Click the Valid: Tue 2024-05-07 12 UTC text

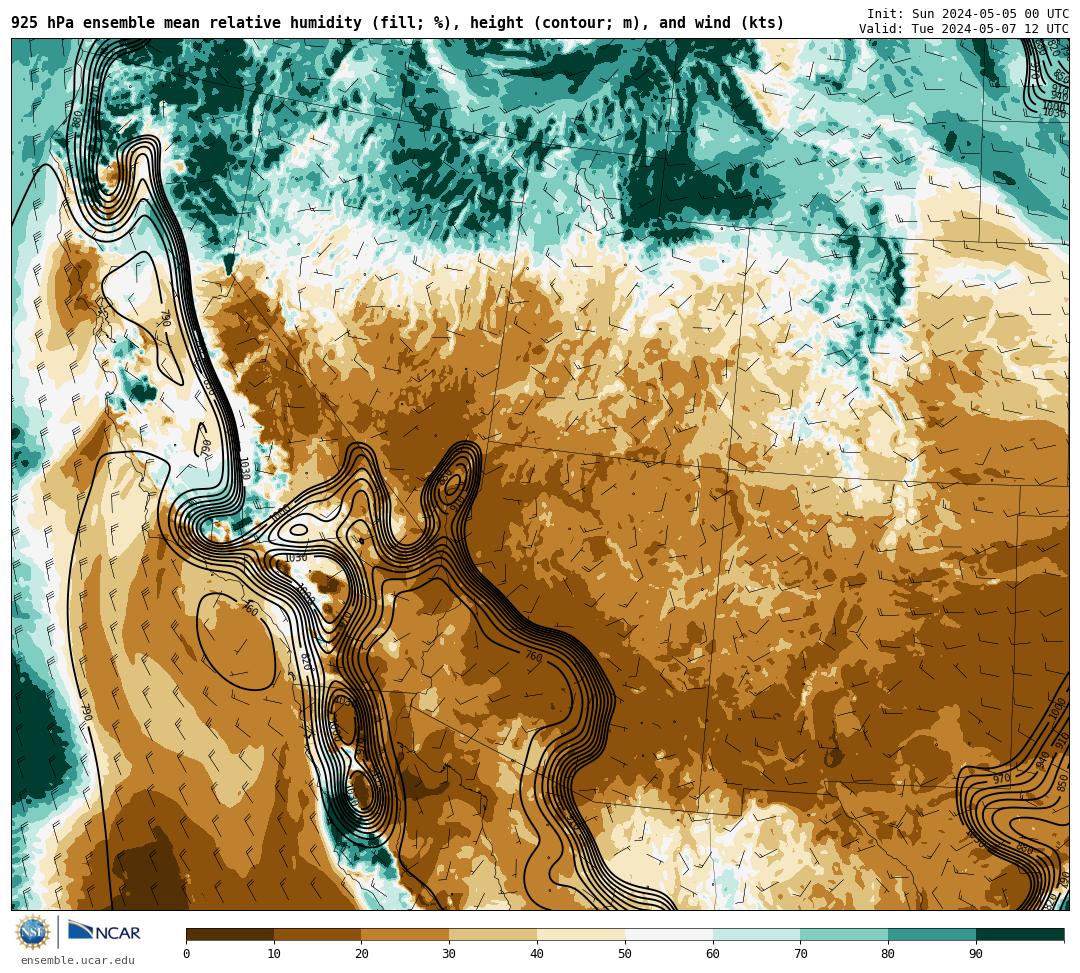coord(964,28)
